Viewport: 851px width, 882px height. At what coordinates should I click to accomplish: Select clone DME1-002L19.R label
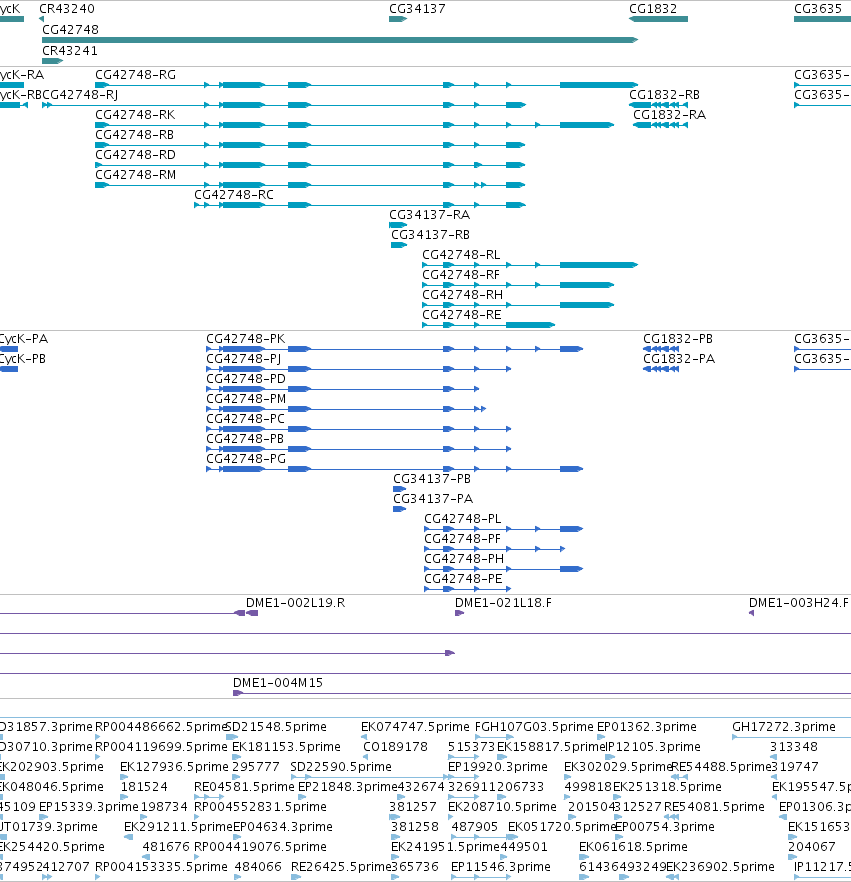295,603
